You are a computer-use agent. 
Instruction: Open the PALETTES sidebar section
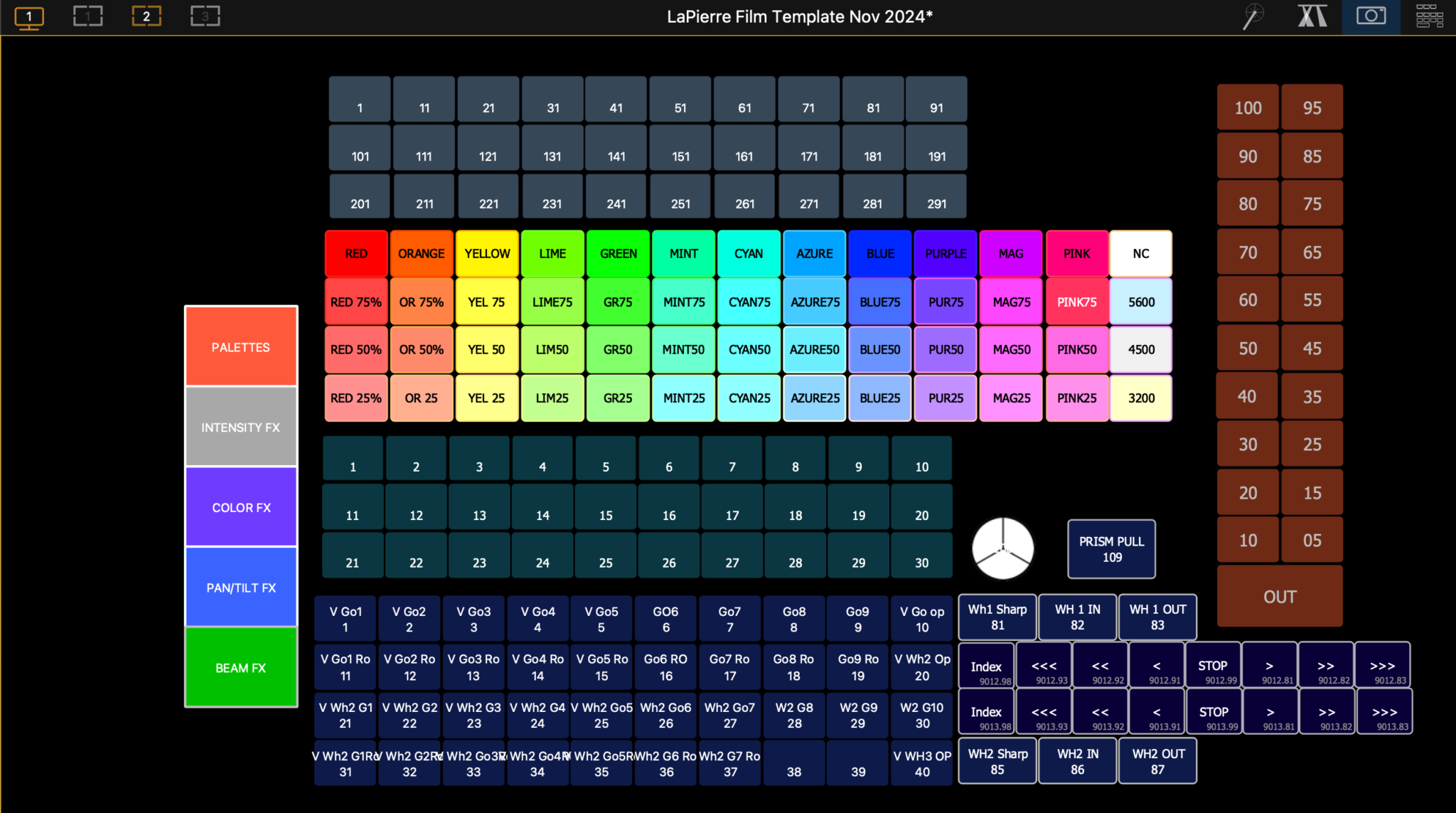coord(240,346)
